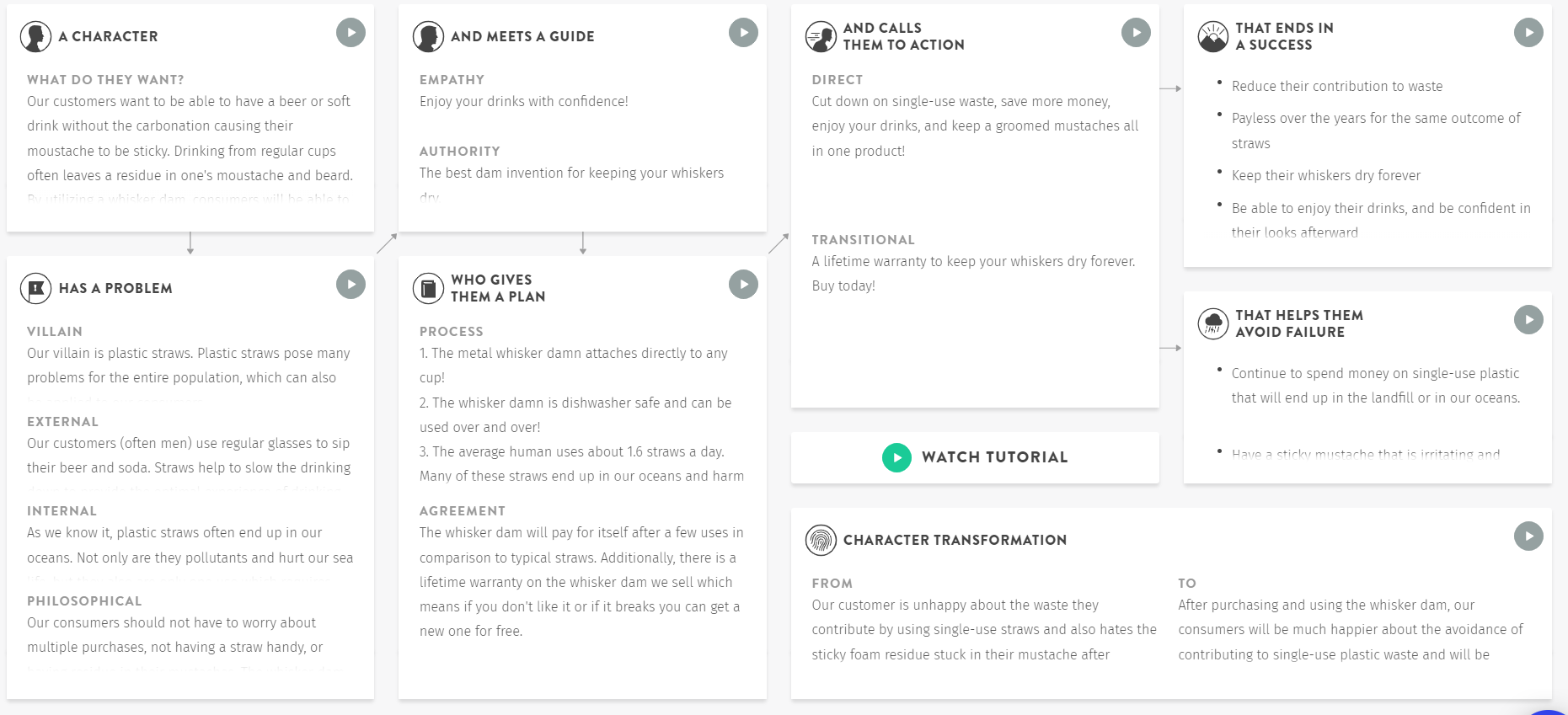The width and height of the screenshot is (1568, 715).
Task: Play the 'That Ends in a Success' video
Action: coord(1528,33)
